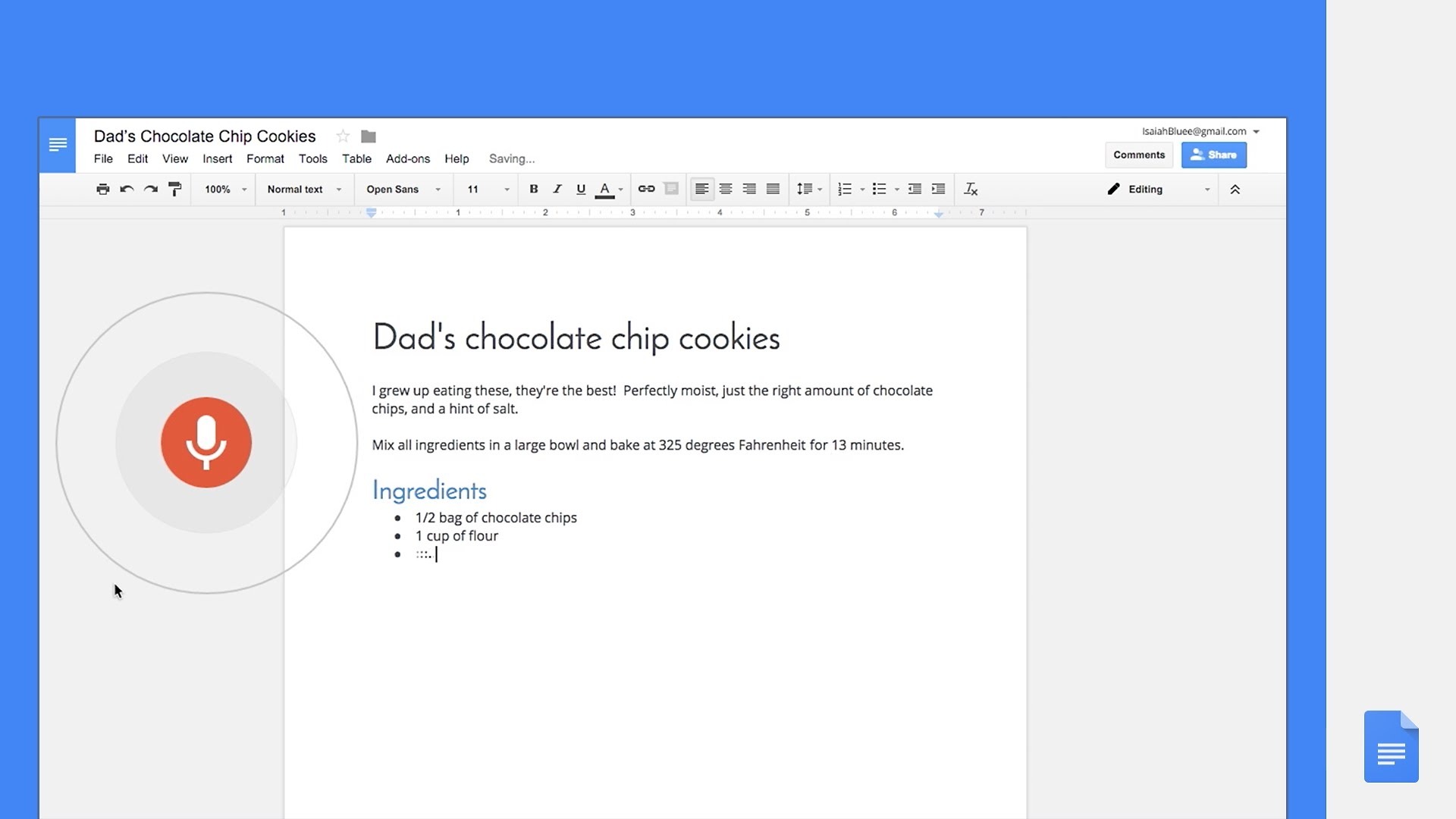
Task: Click the move to folder icon
Action: [x=369, y=136]
